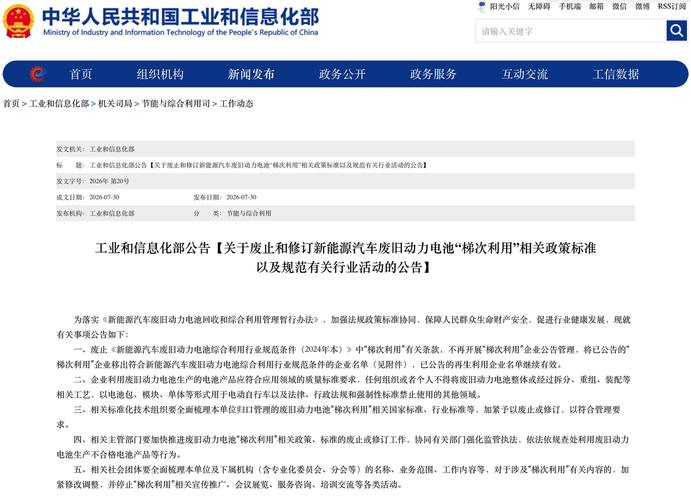Open the 首页 navigation item
This screenshot has width=691, height=500.
coord(81,74)
